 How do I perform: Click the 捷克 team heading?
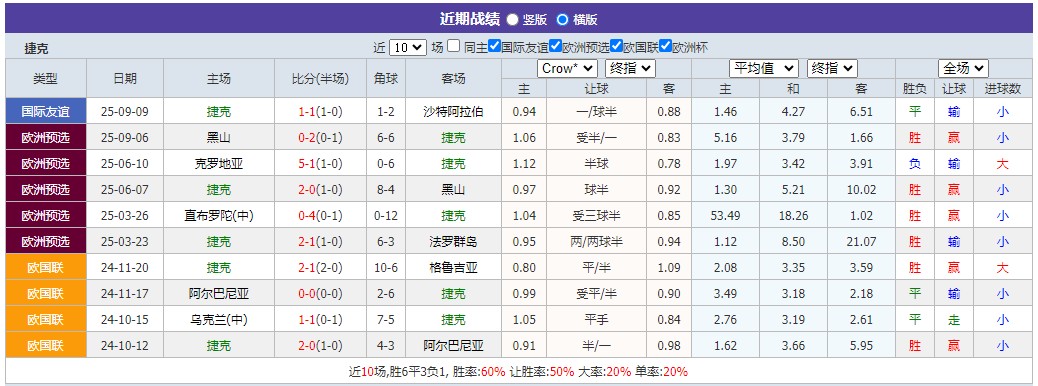(x=36, y=48)
